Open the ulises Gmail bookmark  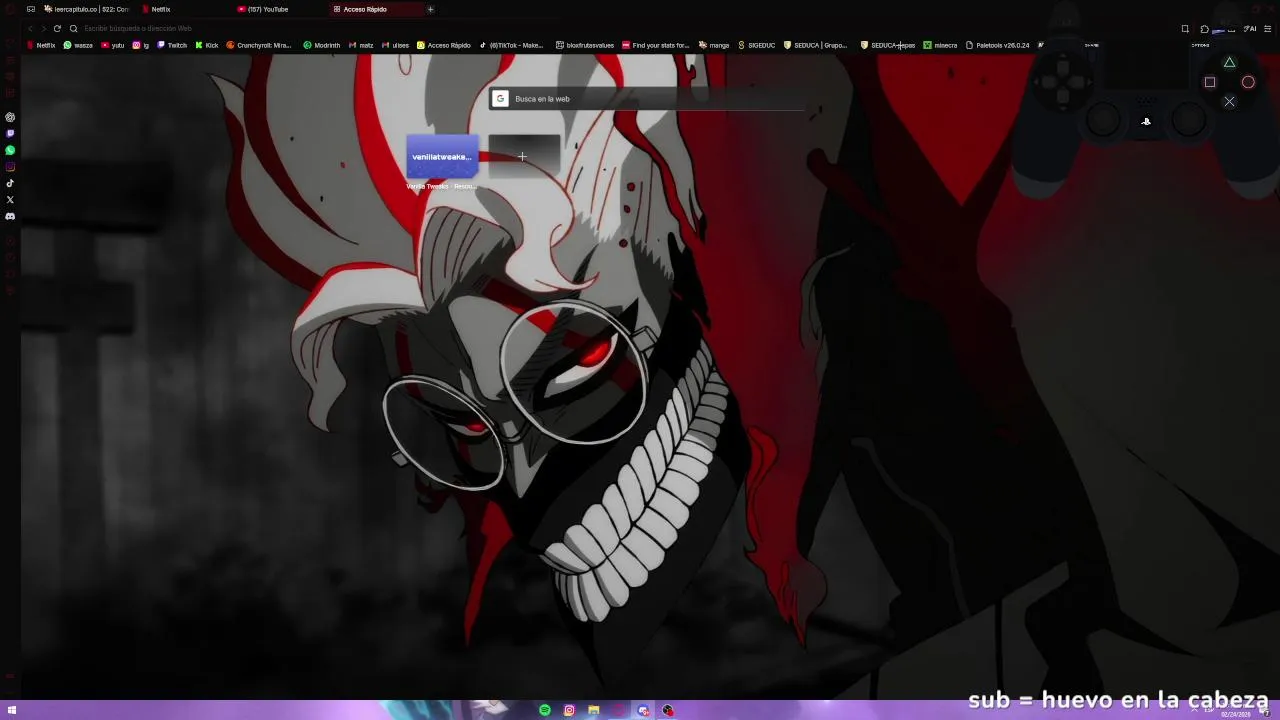(x=396, y=45)
